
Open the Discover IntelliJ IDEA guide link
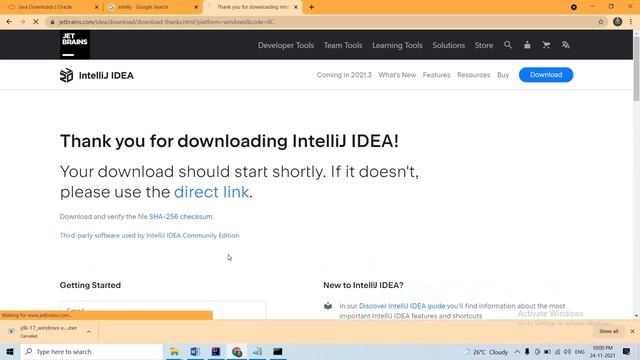tap(402, 306)
